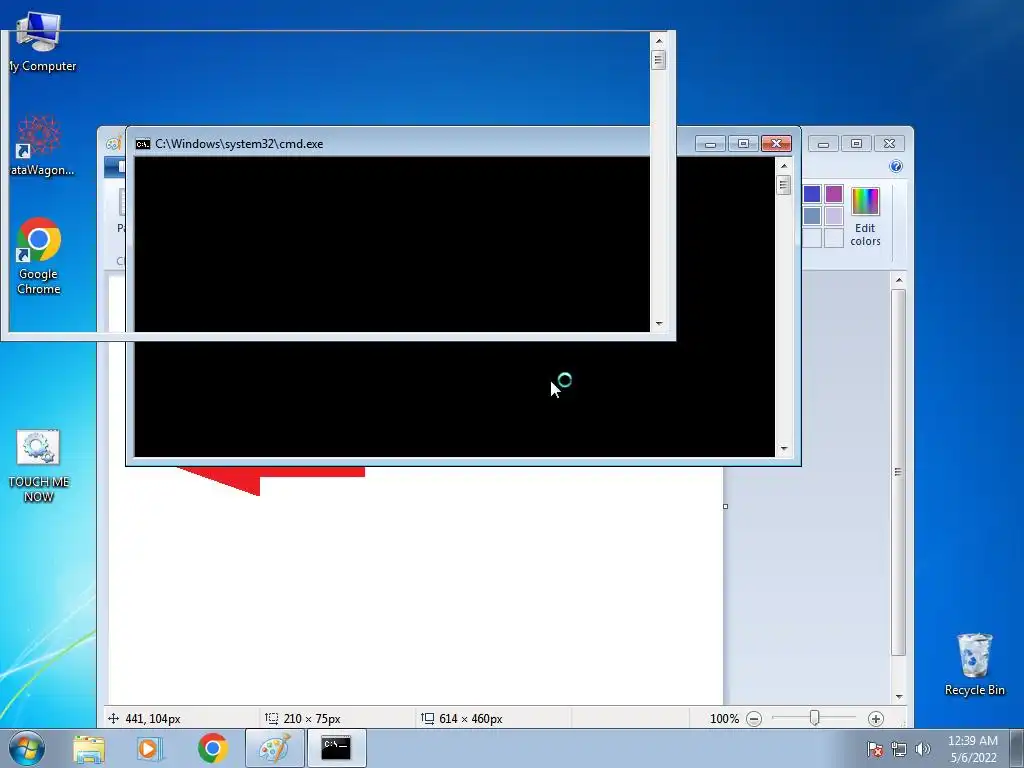Click the Paint Help question mark icon
The width and height of the screenshot is (1024, 768).
pos(896,167)
